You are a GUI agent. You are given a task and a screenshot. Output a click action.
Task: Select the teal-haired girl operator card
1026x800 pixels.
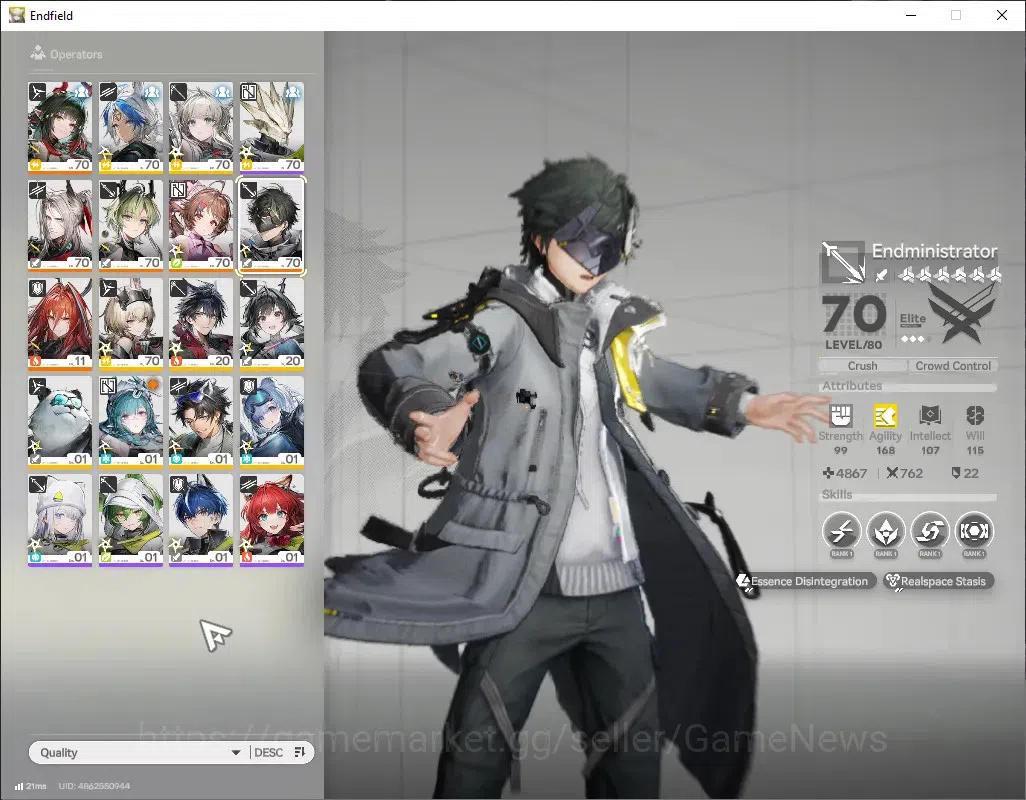pyautogui.click(x=130, y=422)
